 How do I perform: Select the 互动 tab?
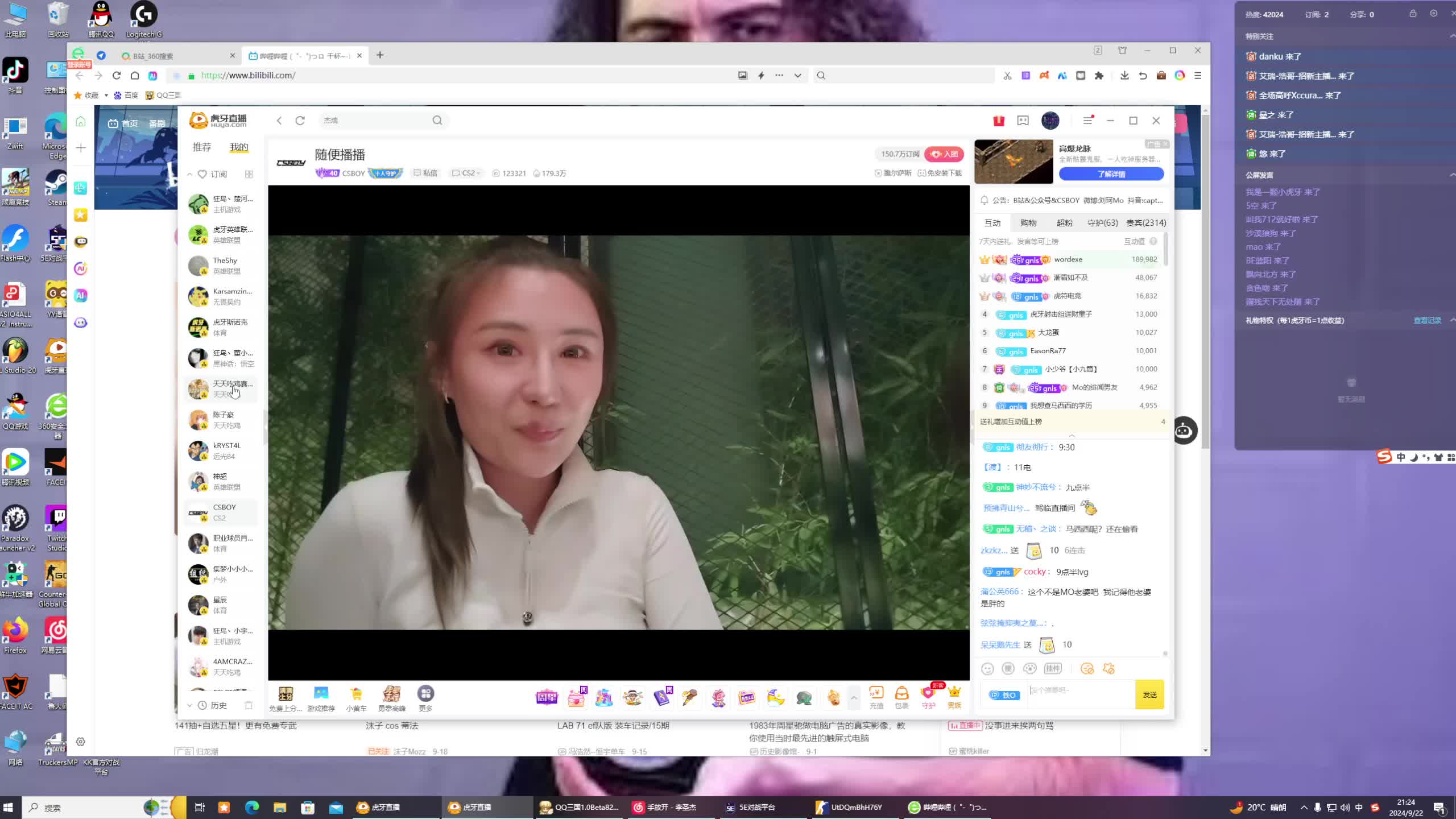click(x=992, y=223)
